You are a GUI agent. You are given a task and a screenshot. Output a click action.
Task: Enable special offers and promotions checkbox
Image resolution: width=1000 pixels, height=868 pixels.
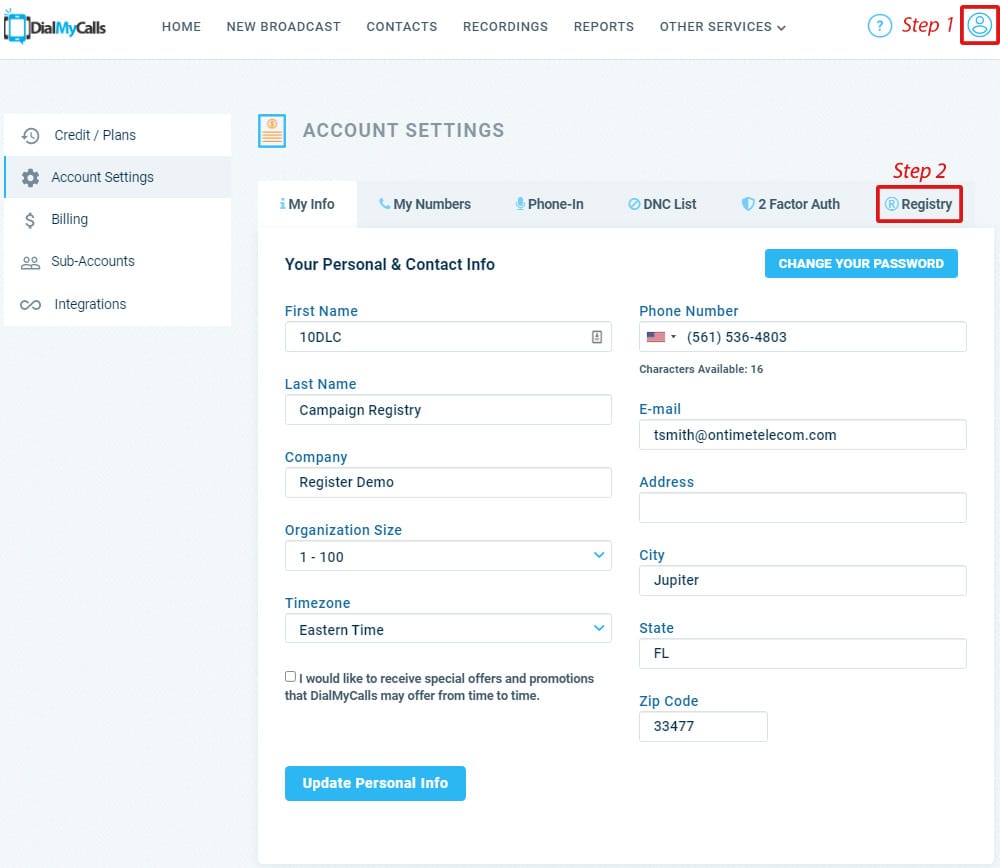(291, 677)
